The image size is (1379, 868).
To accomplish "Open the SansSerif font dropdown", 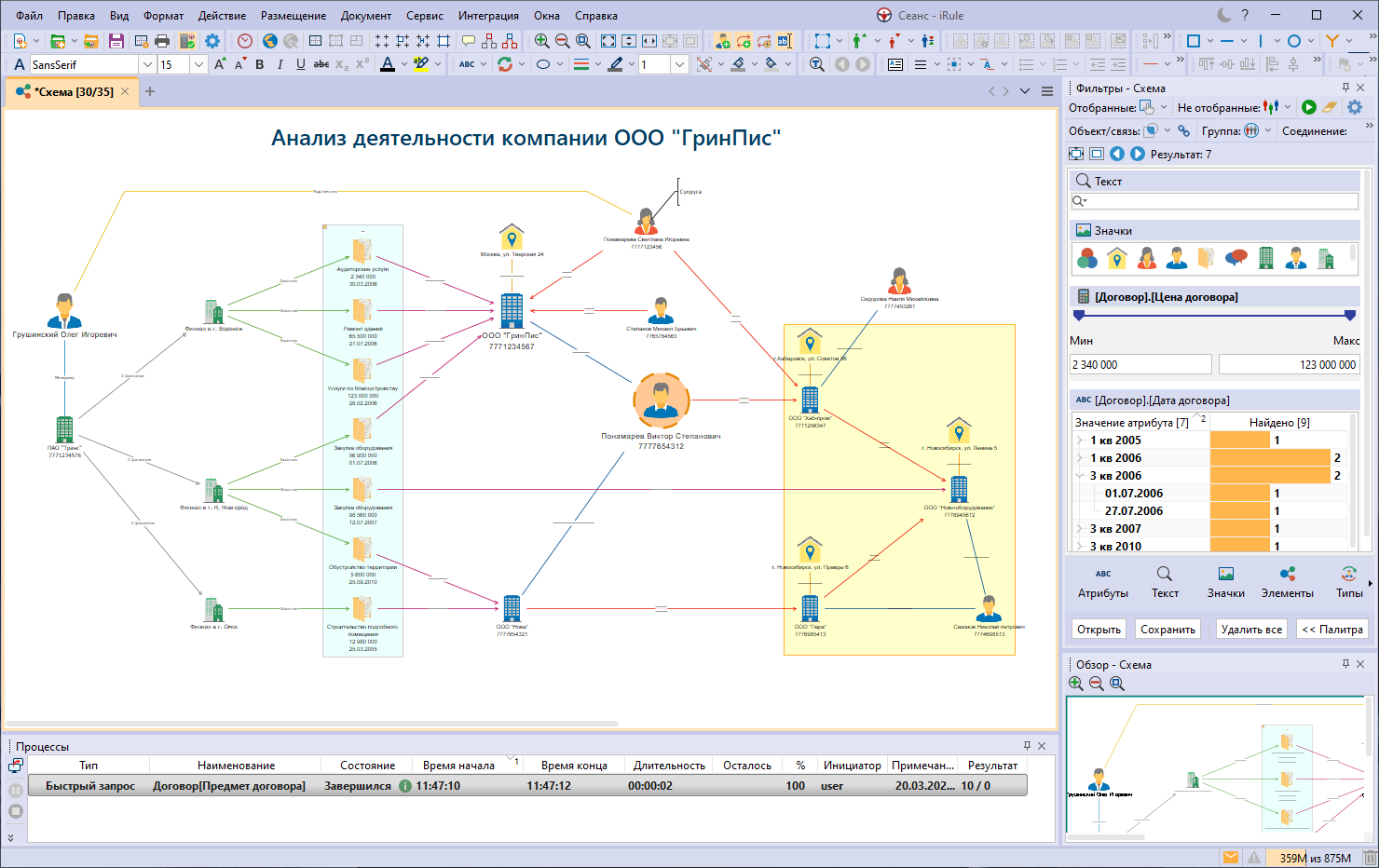I will (147, 64).
